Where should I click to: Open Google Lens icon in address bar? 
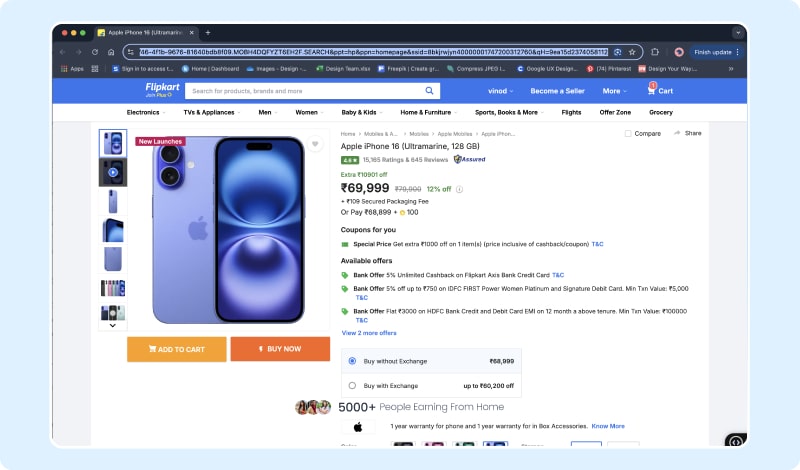tap(617, 52)
